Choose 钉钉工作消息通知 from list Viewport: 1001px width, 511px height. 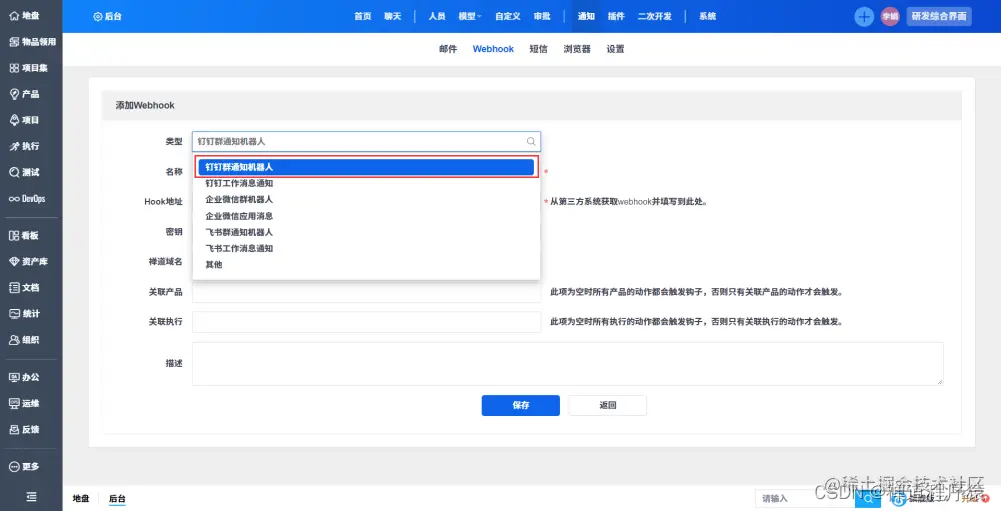coord(366,183)
